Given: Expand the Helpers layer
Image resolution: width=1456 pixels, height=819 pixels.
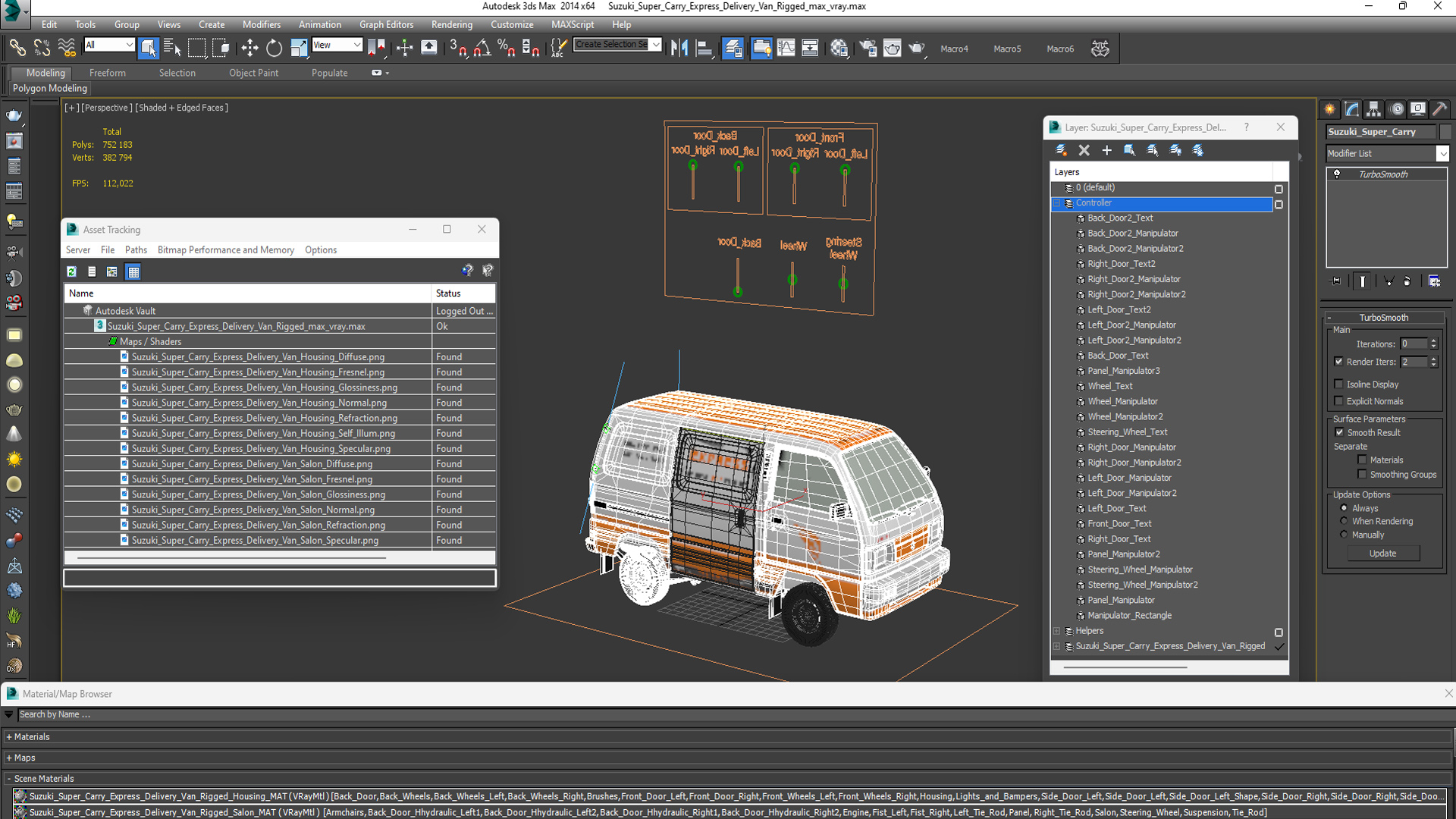Looking at the screenshot, I should [x=1056, y=631].
